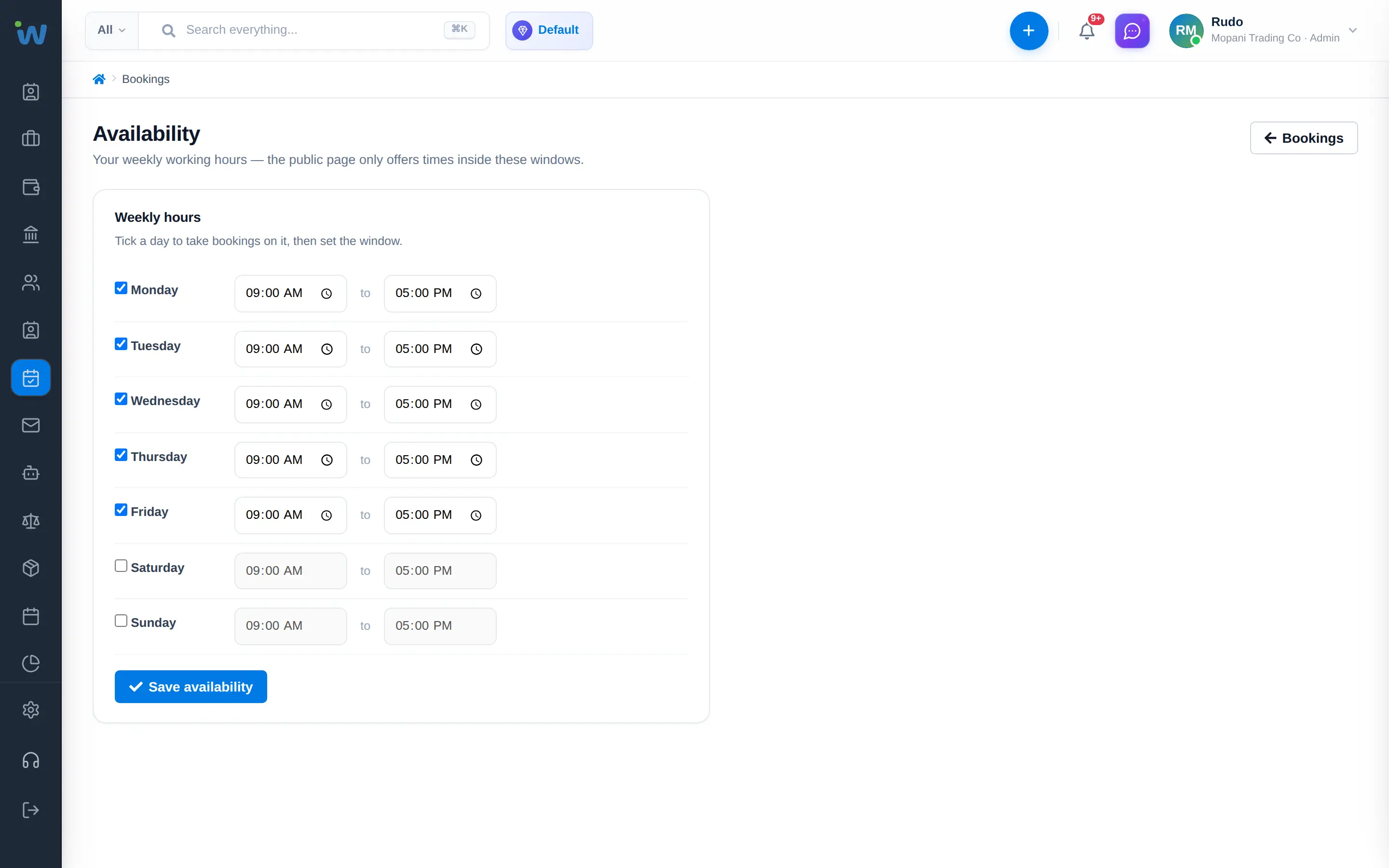The height and width of the screenshot is (868, 1389).
Task: Click the Weekly hours heading
Action: coord(158,217)
